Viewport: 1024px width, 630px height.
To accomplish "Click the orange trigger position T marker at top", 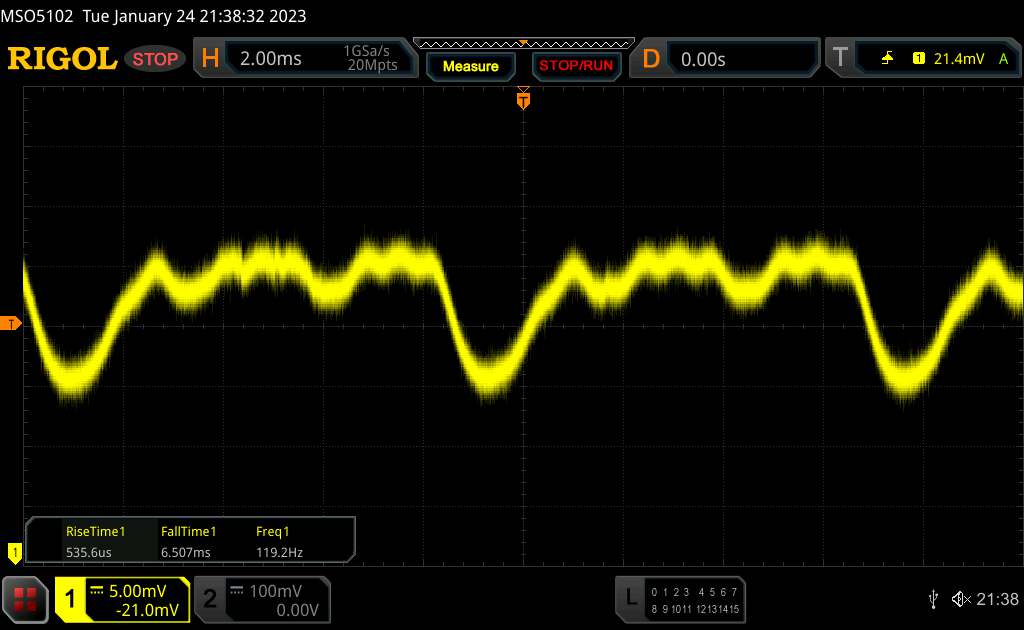I will (523, 100).
